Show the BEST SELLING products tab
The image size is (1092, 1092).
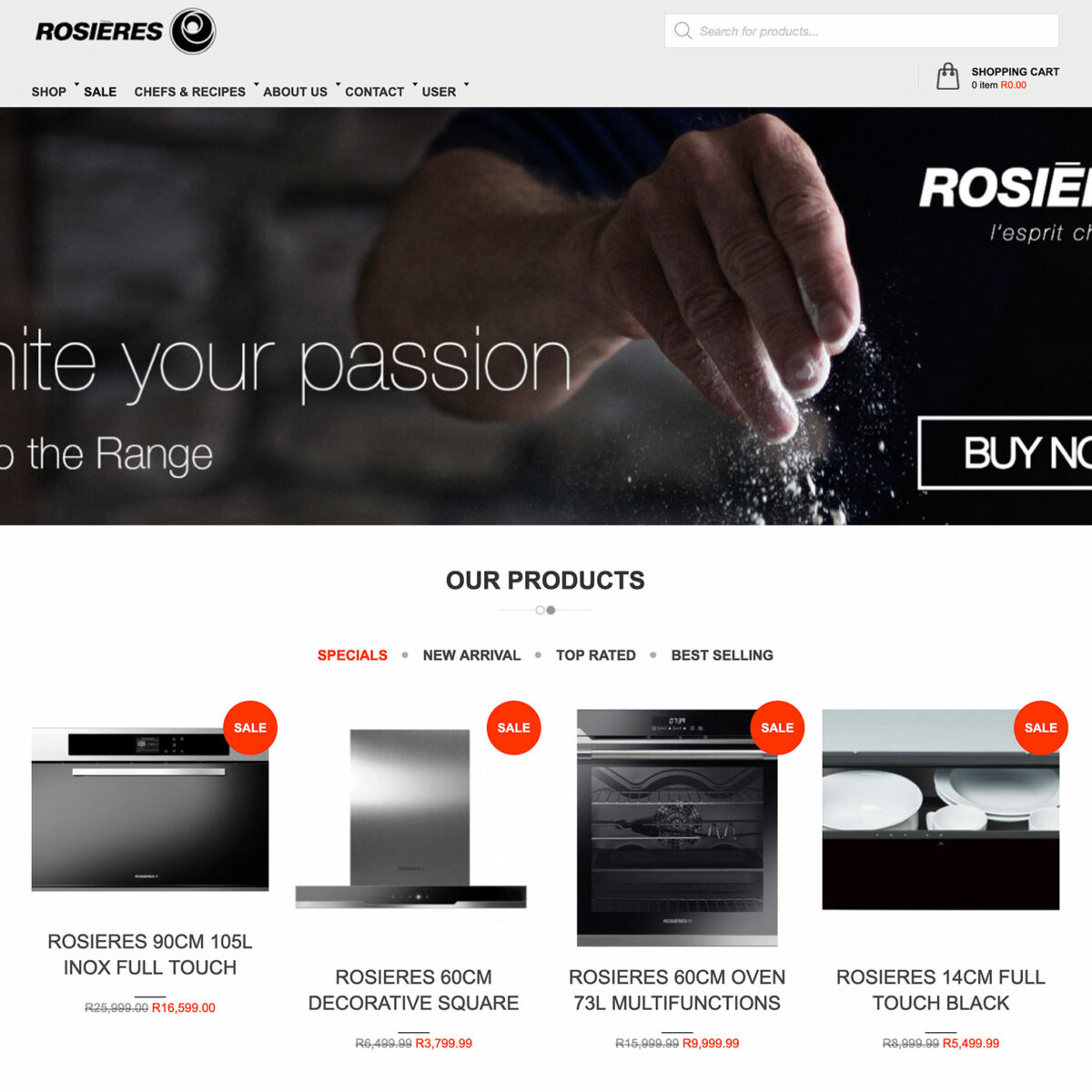723,655
